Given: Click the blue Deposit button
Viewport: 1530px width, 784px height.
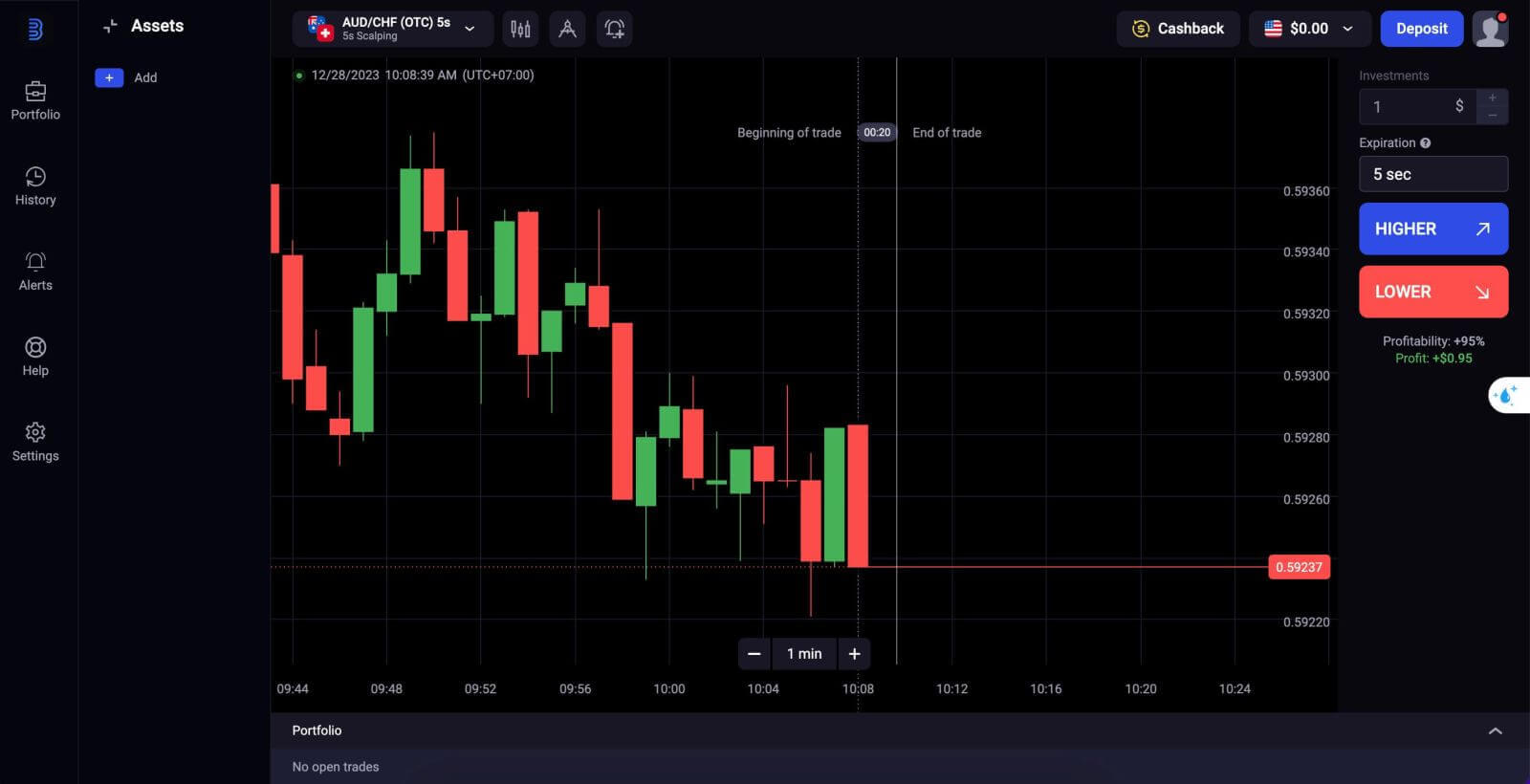Looking at the screenshot, I should 1421,29.
